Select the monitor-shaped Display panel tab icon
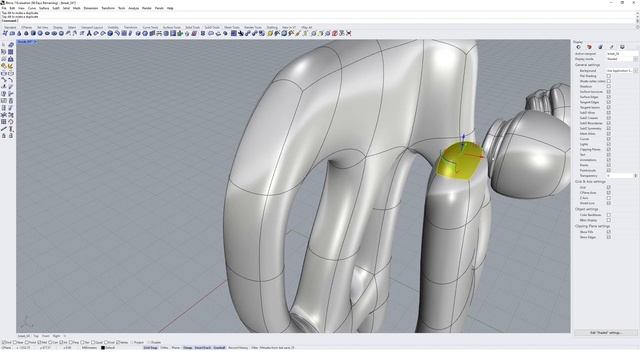The width and height of the screenshot is (640, 360). point(622,47)
